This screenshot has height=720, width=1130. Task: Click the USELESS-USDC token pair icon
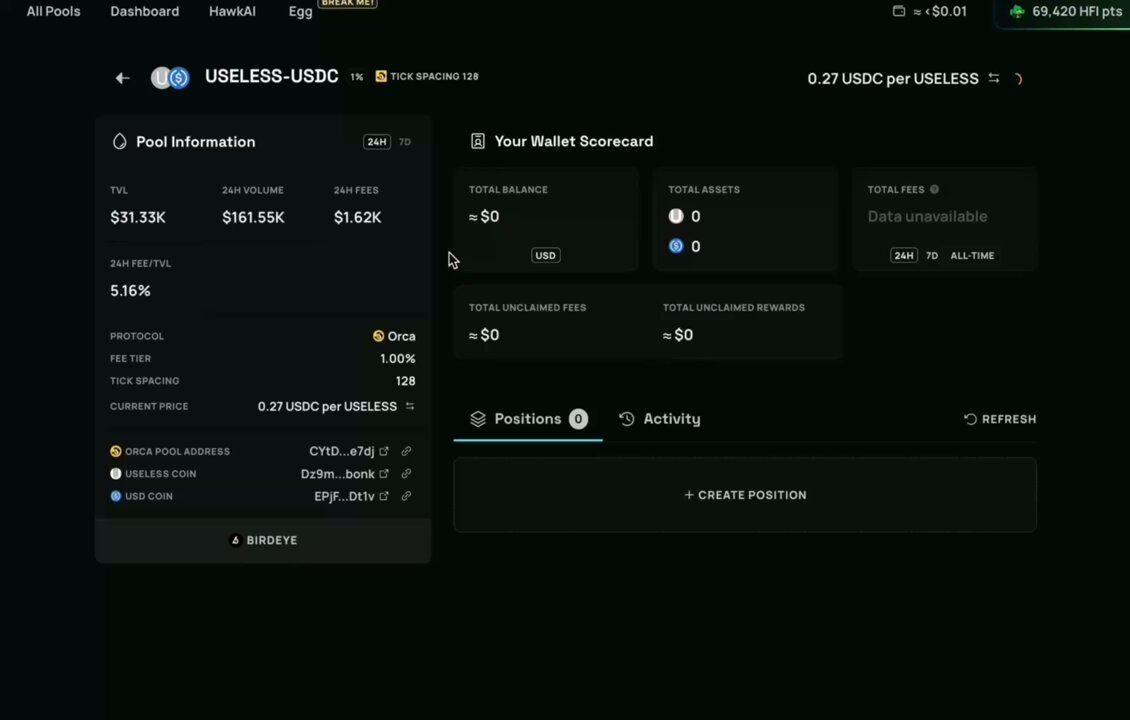[170, 78]
